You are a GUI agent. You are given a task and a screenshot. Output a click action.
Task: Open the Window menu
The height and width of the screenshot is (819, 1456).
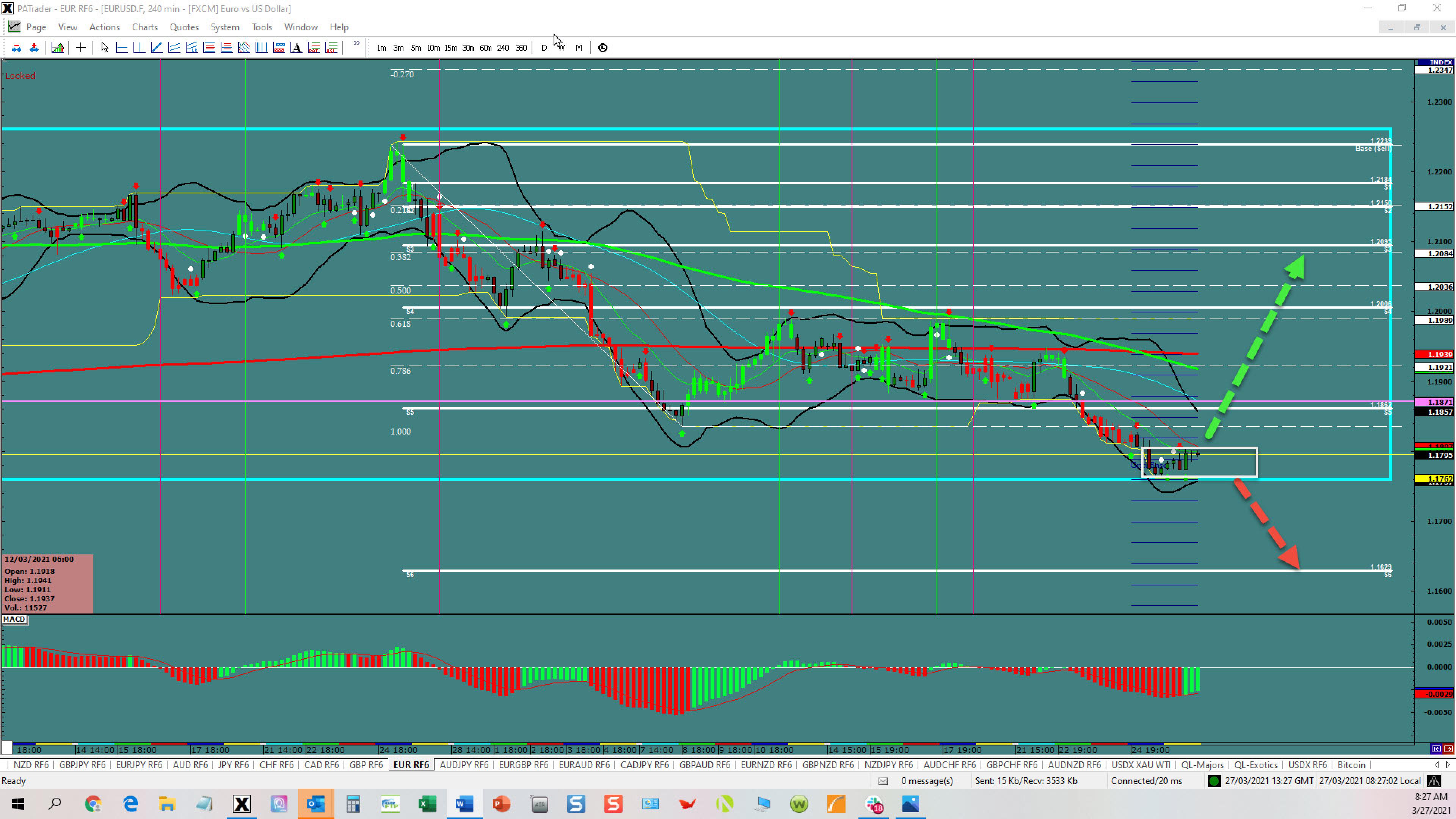[x=301, y=27]
